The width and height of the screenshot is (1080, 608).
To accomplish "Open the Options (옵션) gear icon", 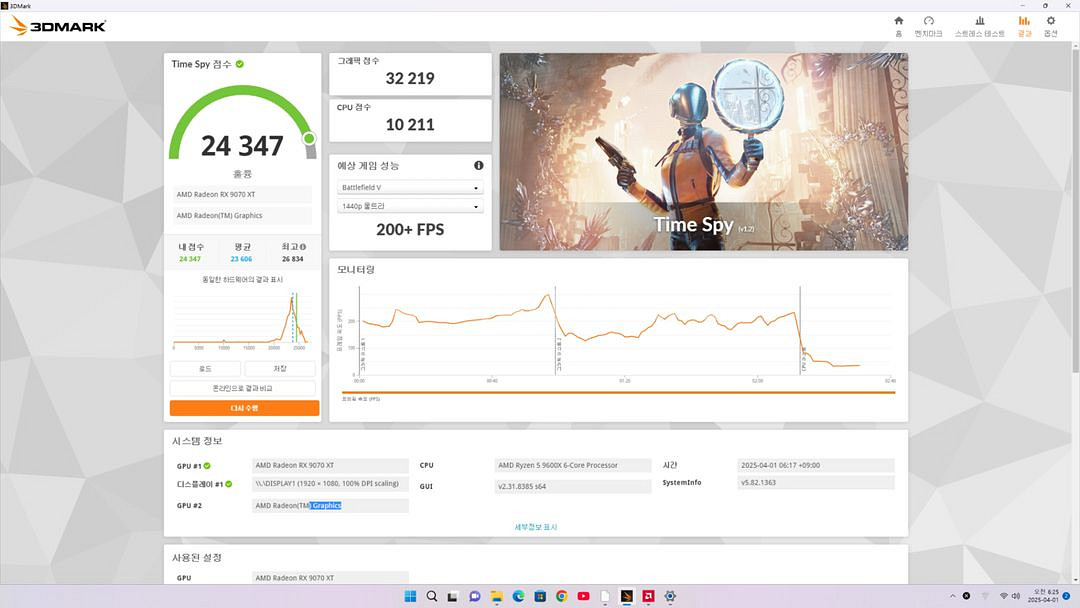I will [x=1050, y=22].
